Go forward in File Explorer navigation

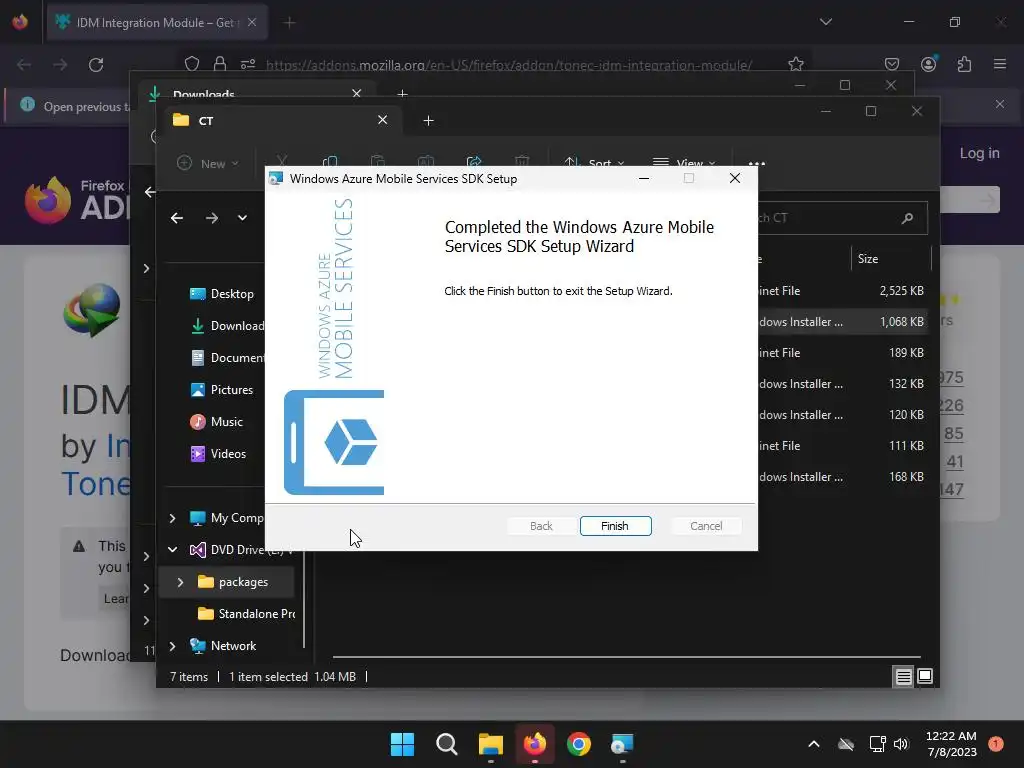pos(212,218)
